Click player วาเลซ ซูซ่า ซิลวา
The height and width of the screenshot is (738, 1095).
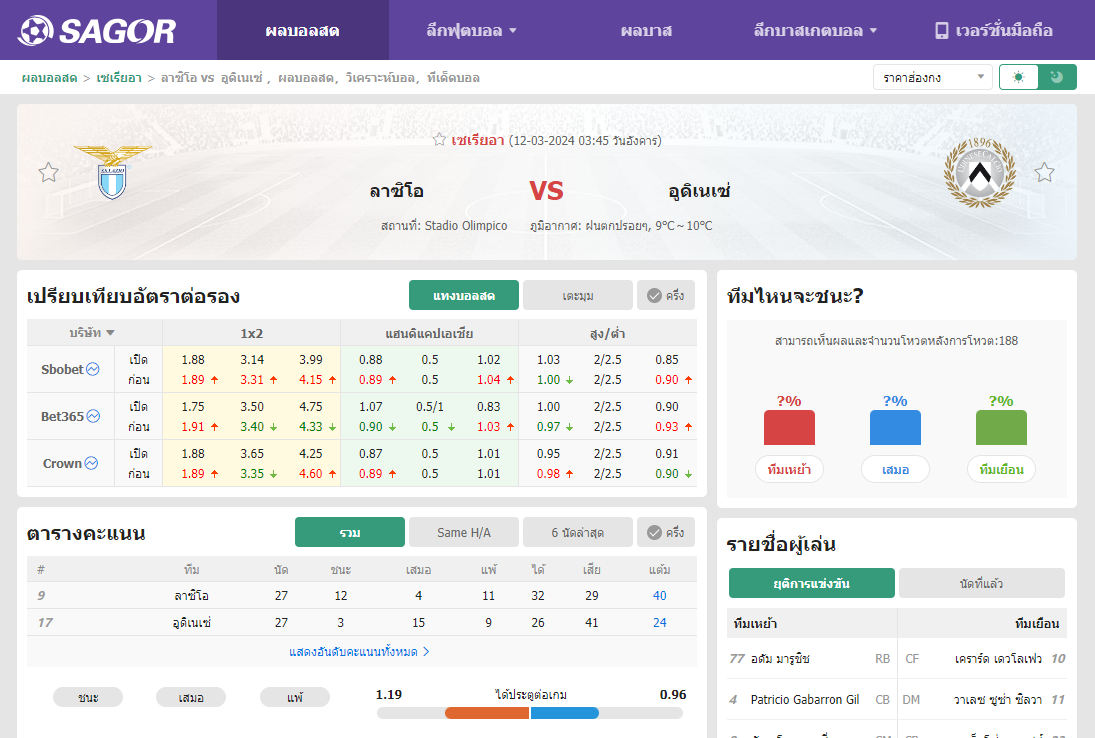pos(998,699)
